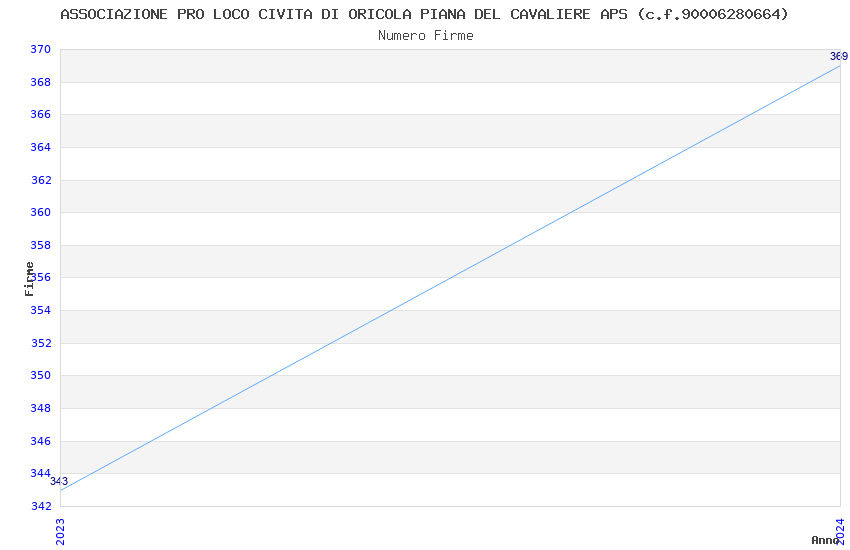Click the 370 y-axis label
The width and height of the screenshot is (850, 550).
point(41,49)
